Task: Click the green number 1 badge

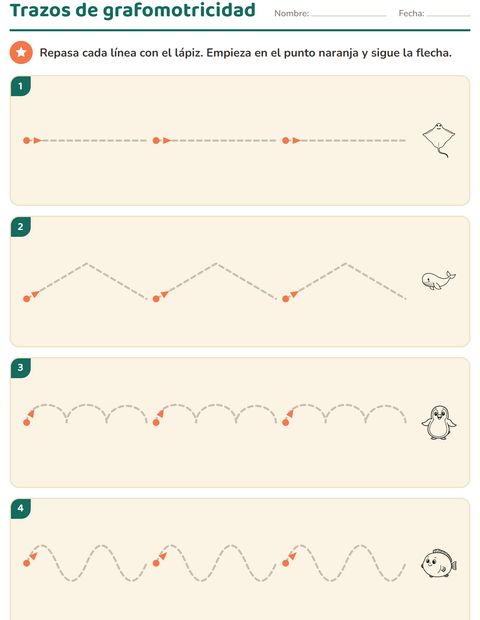Action: coord(21,86)
